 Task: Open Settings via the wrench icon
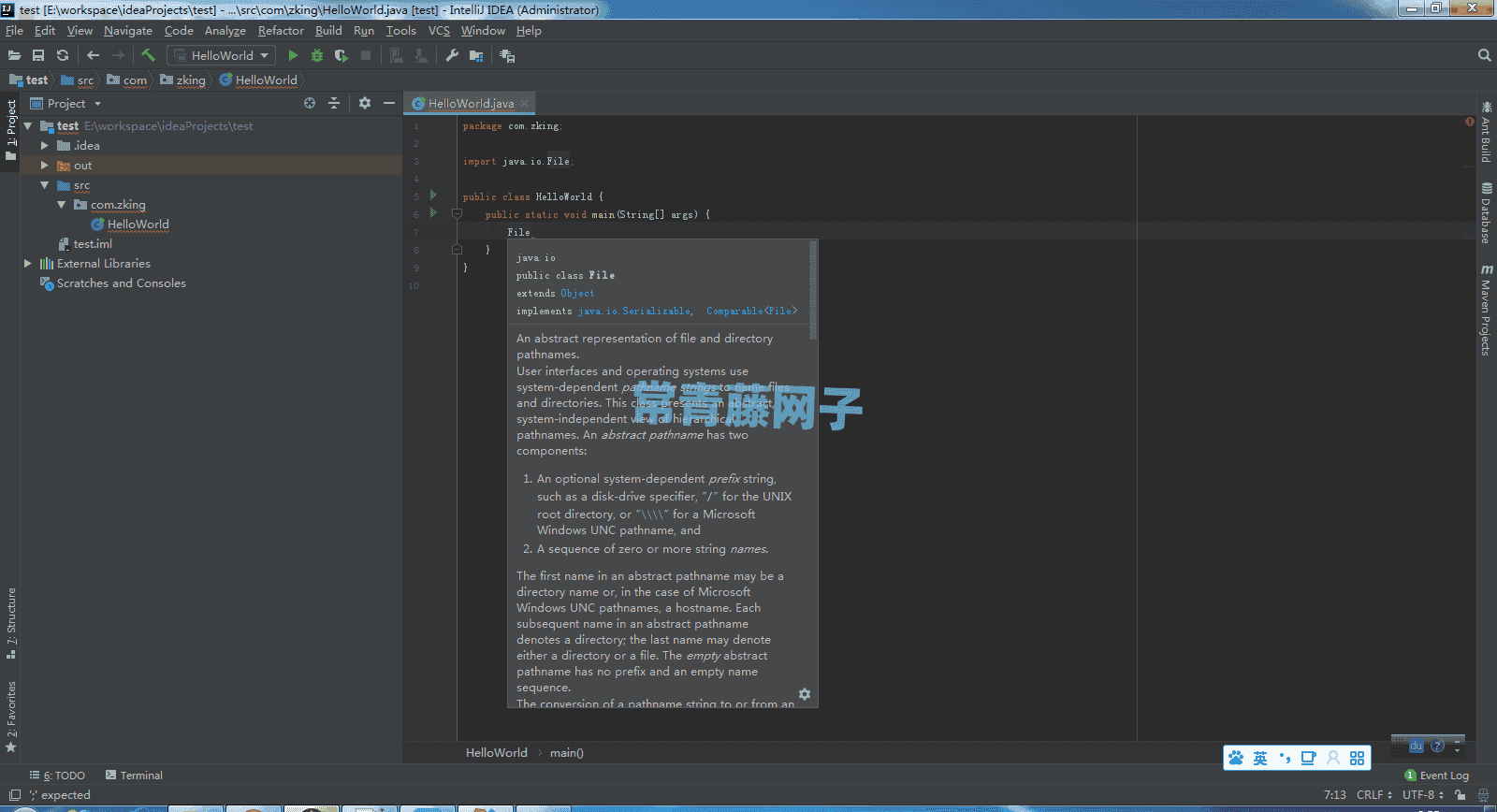coord(452,56)
